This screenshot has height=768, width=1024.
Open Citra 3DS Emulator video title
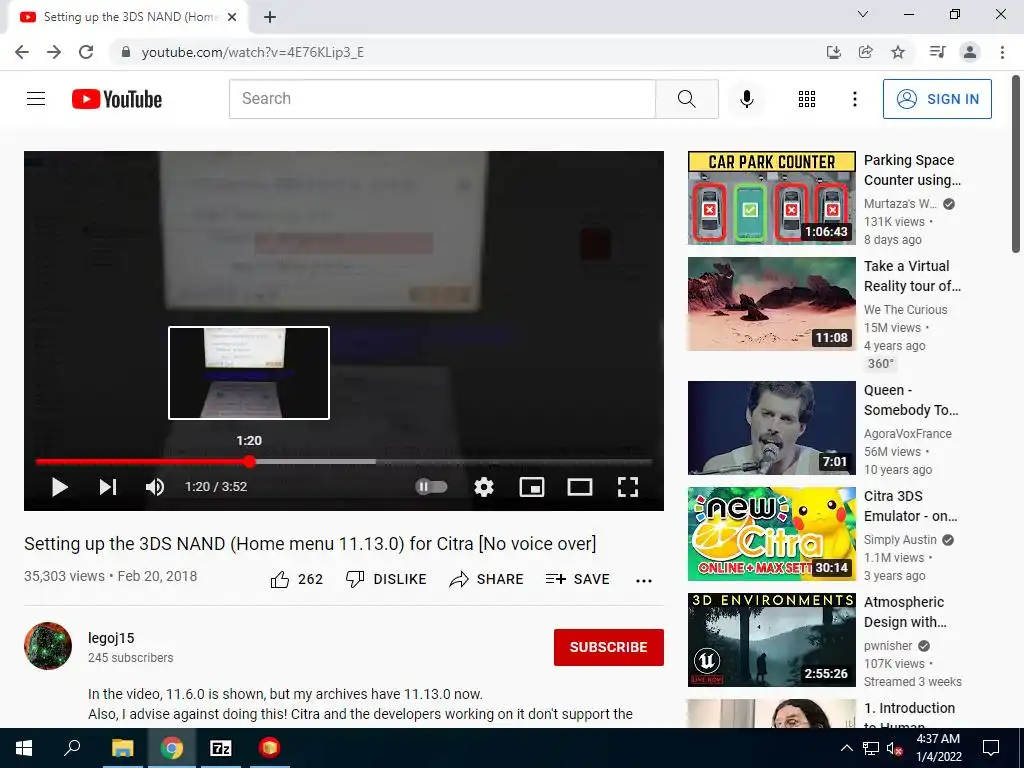pos(910,506)
